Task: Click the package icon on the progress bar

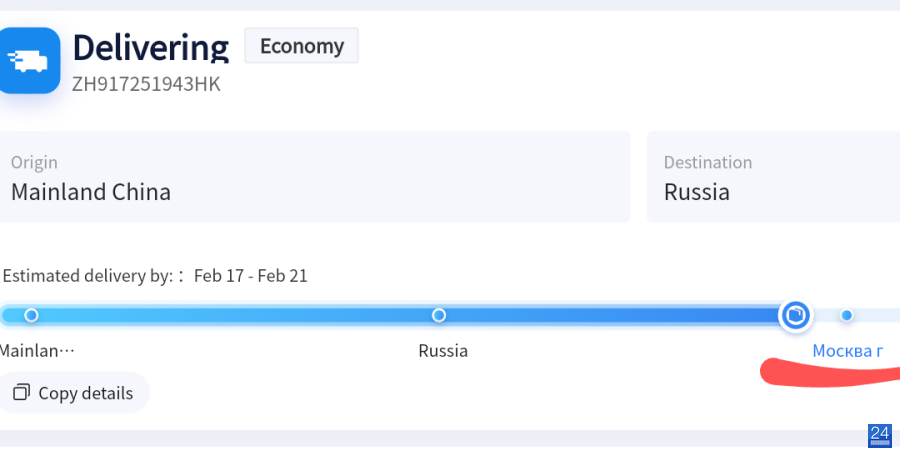Action: click(x=796, y=315)
